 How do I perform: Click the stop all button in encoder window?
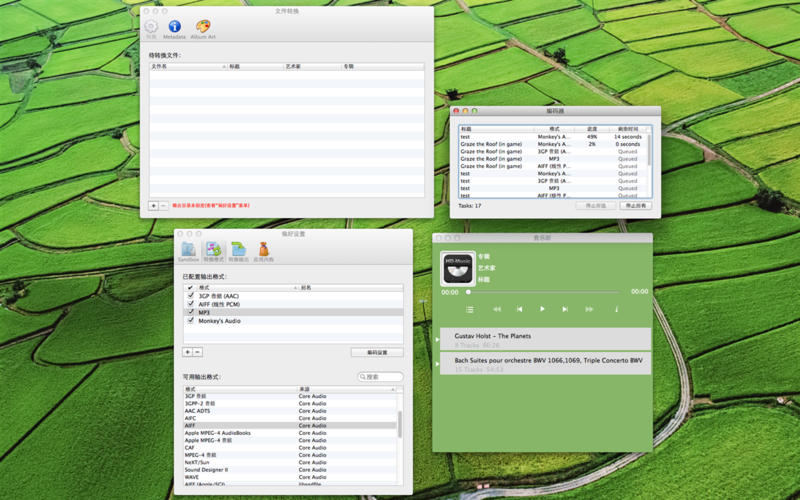[635, 205]
